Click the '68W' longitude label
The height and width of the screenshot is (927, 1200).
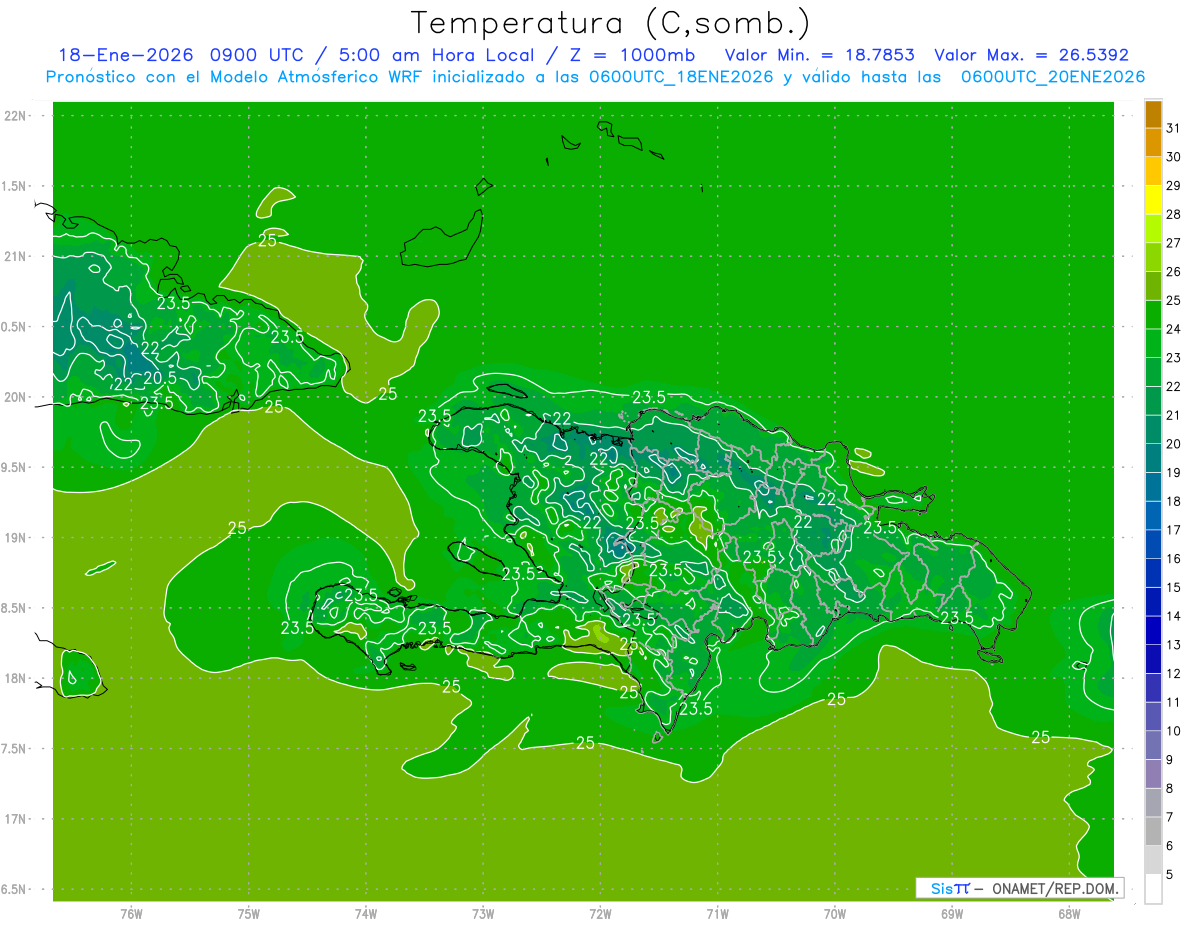(1069, 914)
